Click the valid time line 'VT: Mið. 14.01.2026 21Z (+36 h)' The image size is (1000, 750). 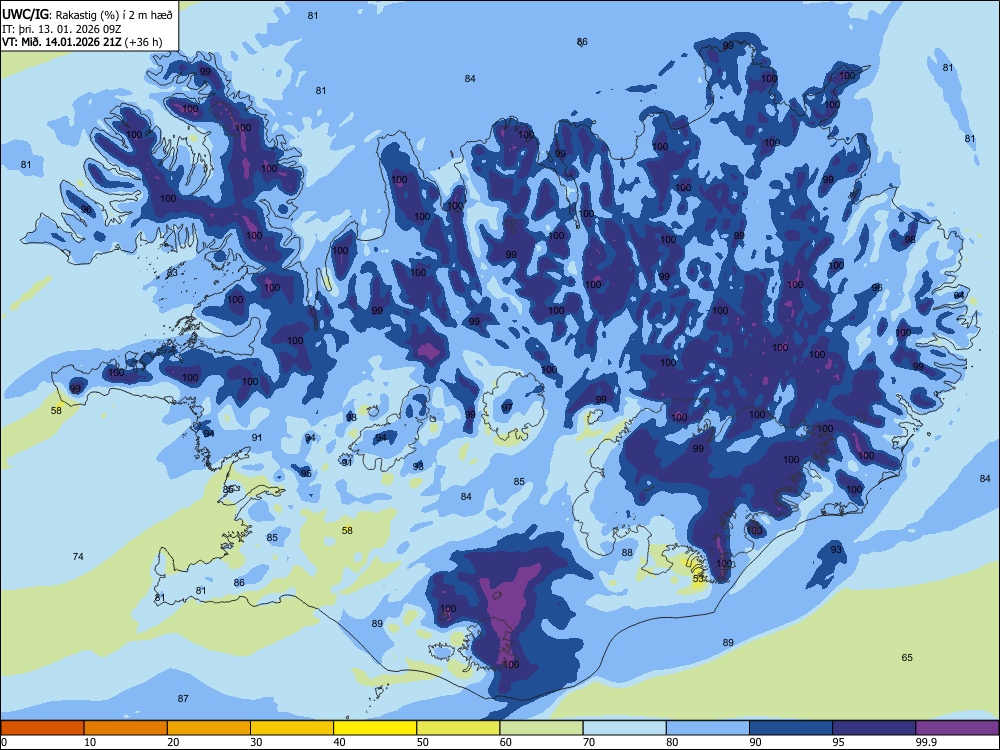click(x=82, y=42)
